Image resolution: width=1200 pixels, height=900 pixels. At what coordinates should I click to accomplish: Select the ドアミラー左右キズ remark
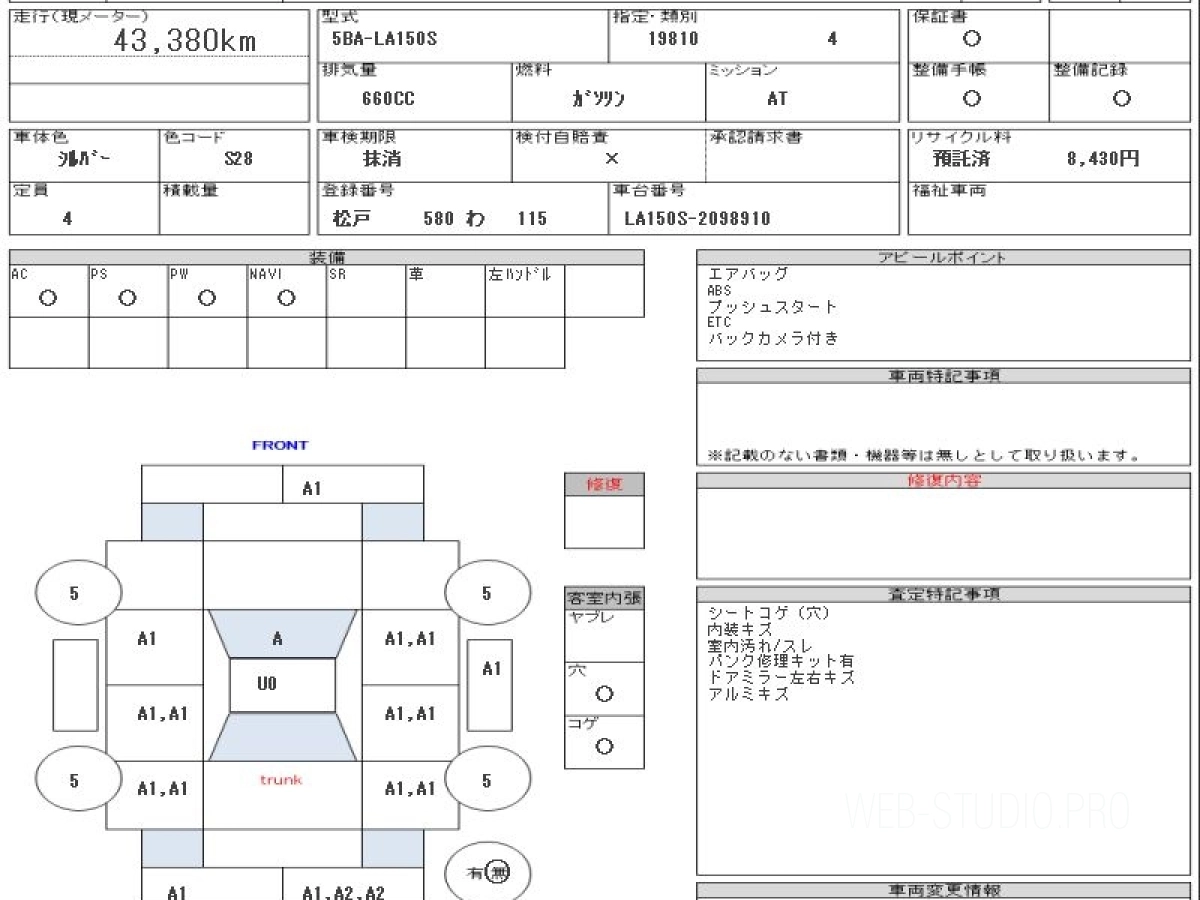coord(781,678)
